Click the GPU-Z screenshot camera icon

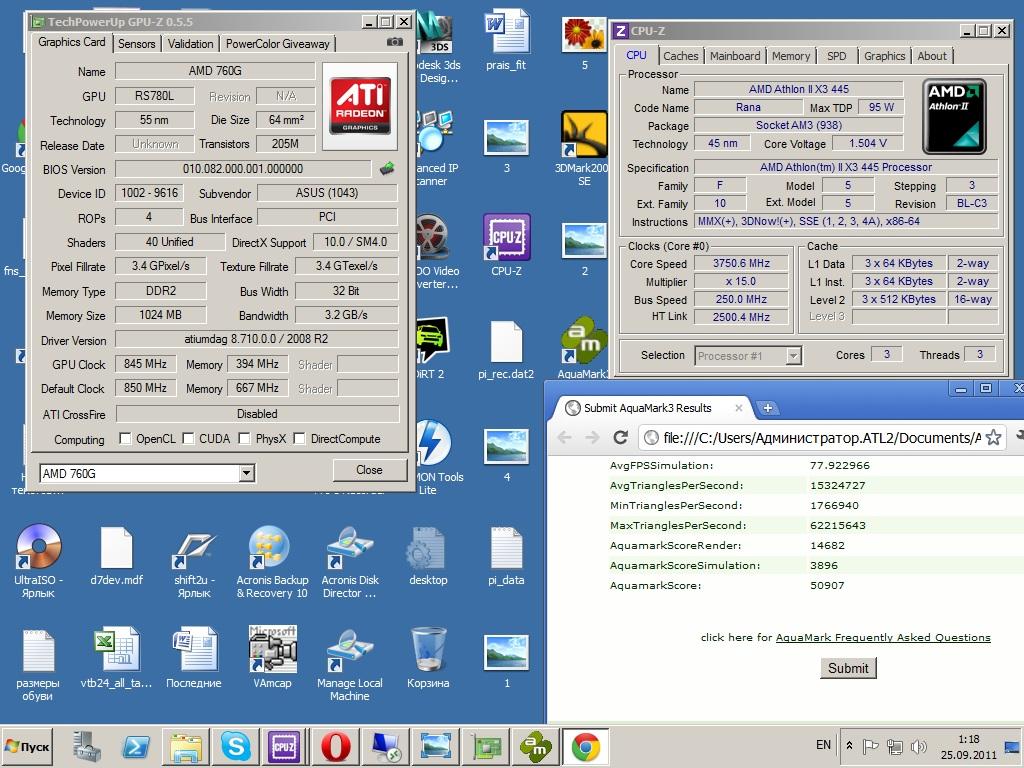click(x=394, y=42)
